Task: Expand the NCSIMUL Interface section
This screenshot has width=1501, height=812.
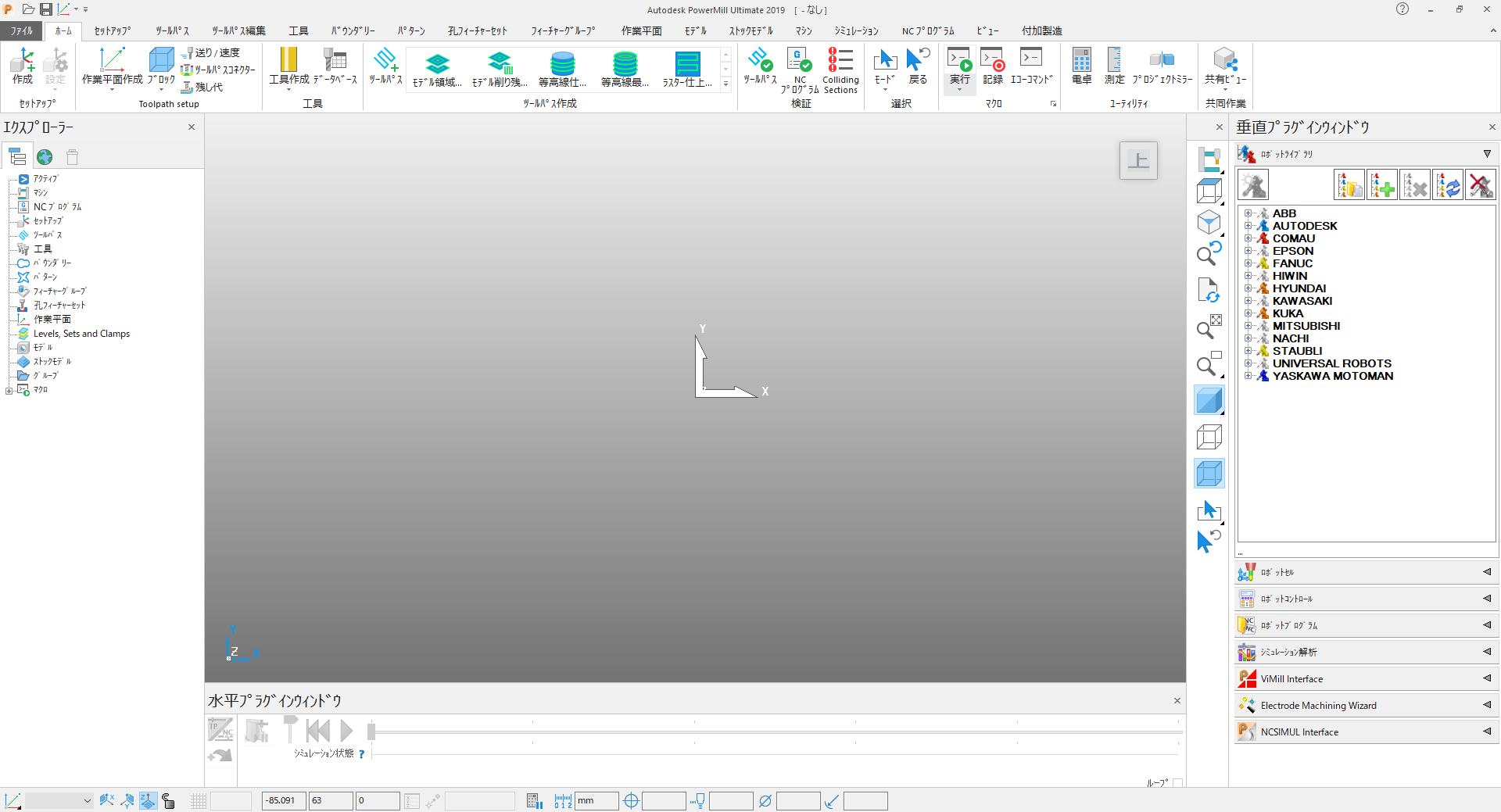Action: coord(1366,732)
